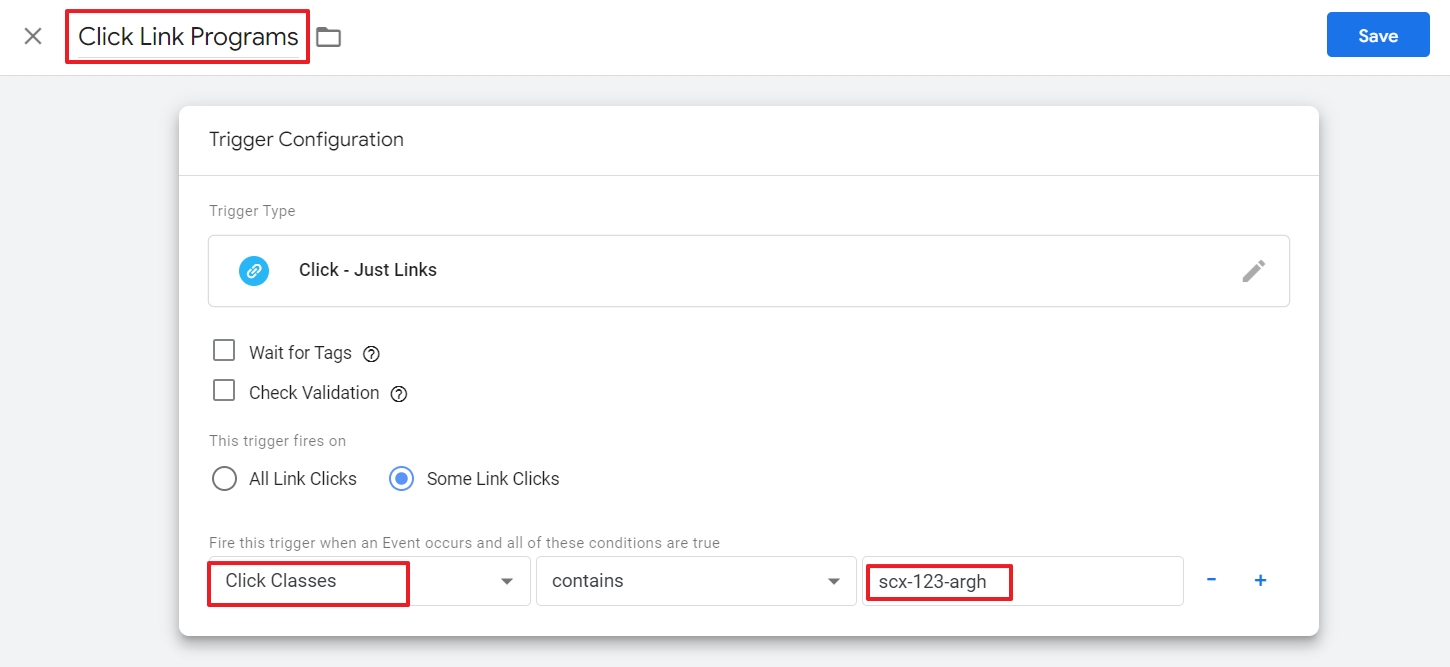
Task: Click the This trigger fires on label
Action: coord(278,441)
